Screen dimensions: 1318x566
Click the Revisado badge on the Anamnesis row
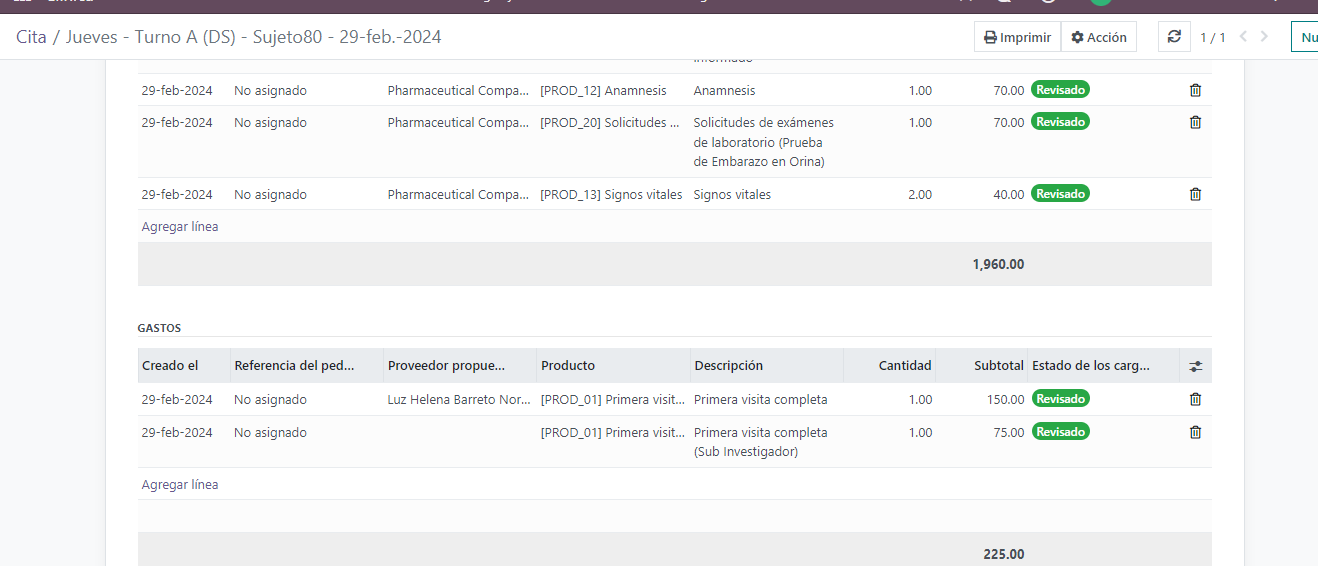coord(1060,89)
